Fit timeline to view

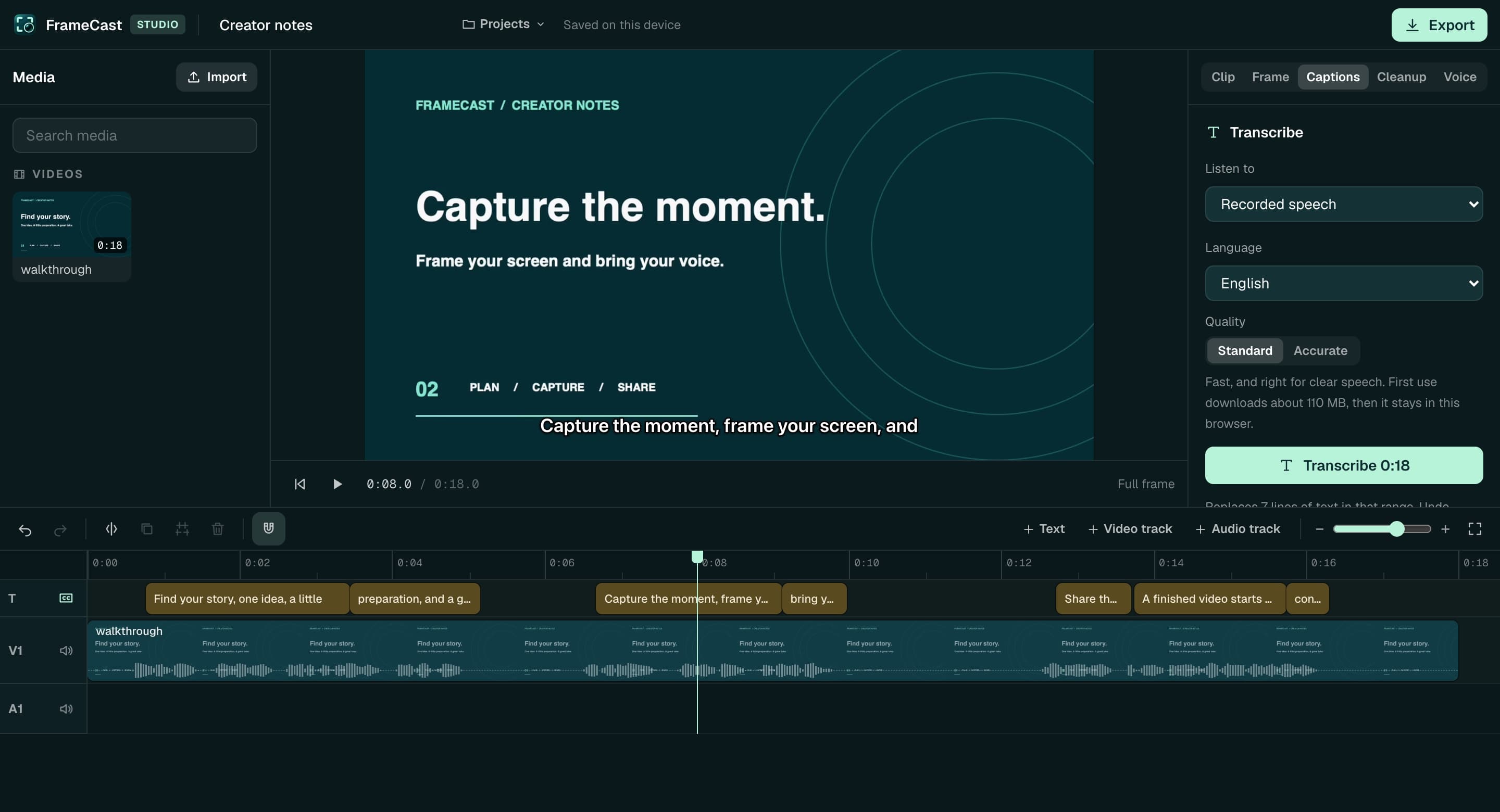pos(1474,528)
